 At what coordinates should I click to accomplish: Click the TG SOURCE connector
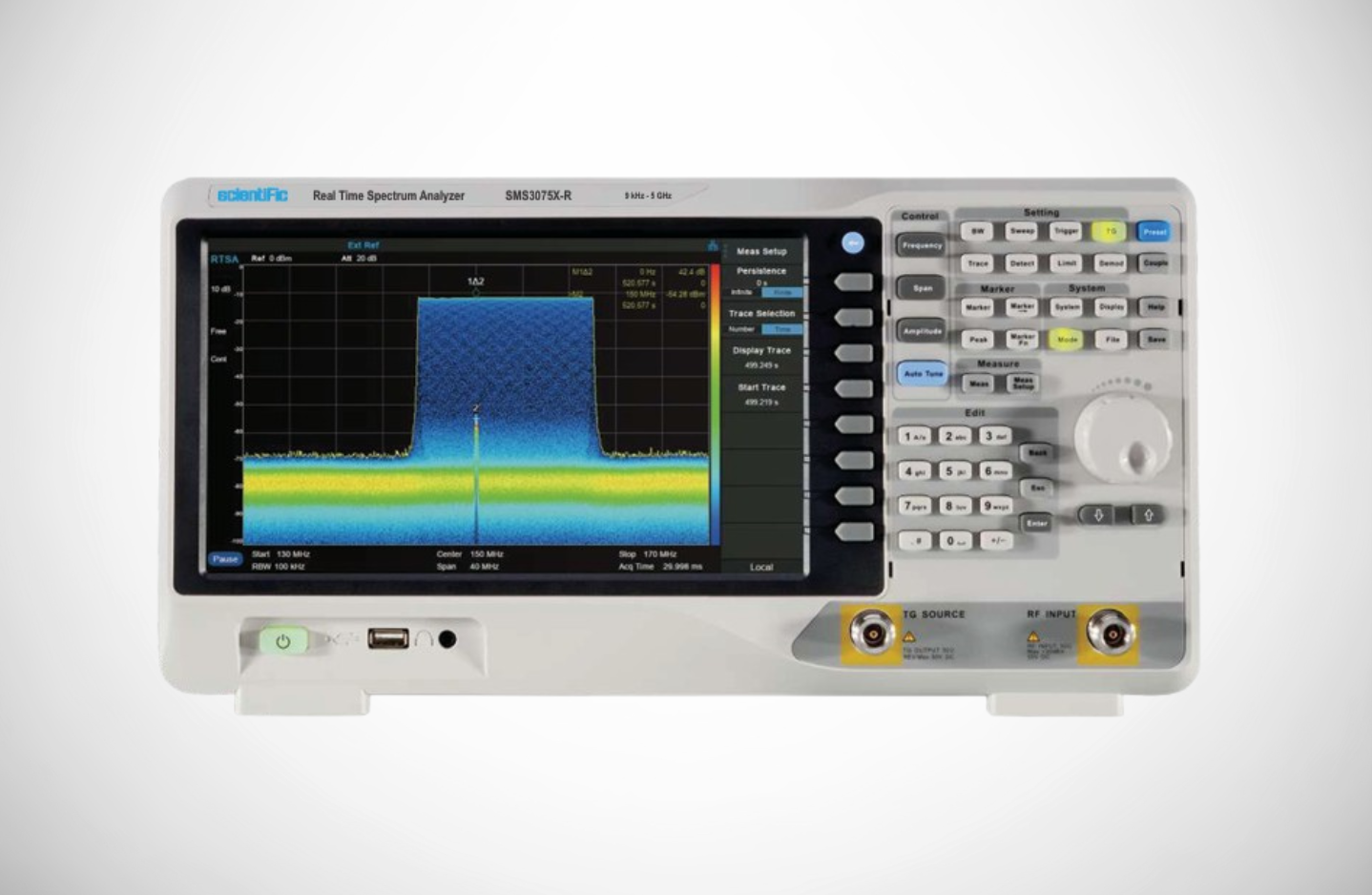point(873,633)
